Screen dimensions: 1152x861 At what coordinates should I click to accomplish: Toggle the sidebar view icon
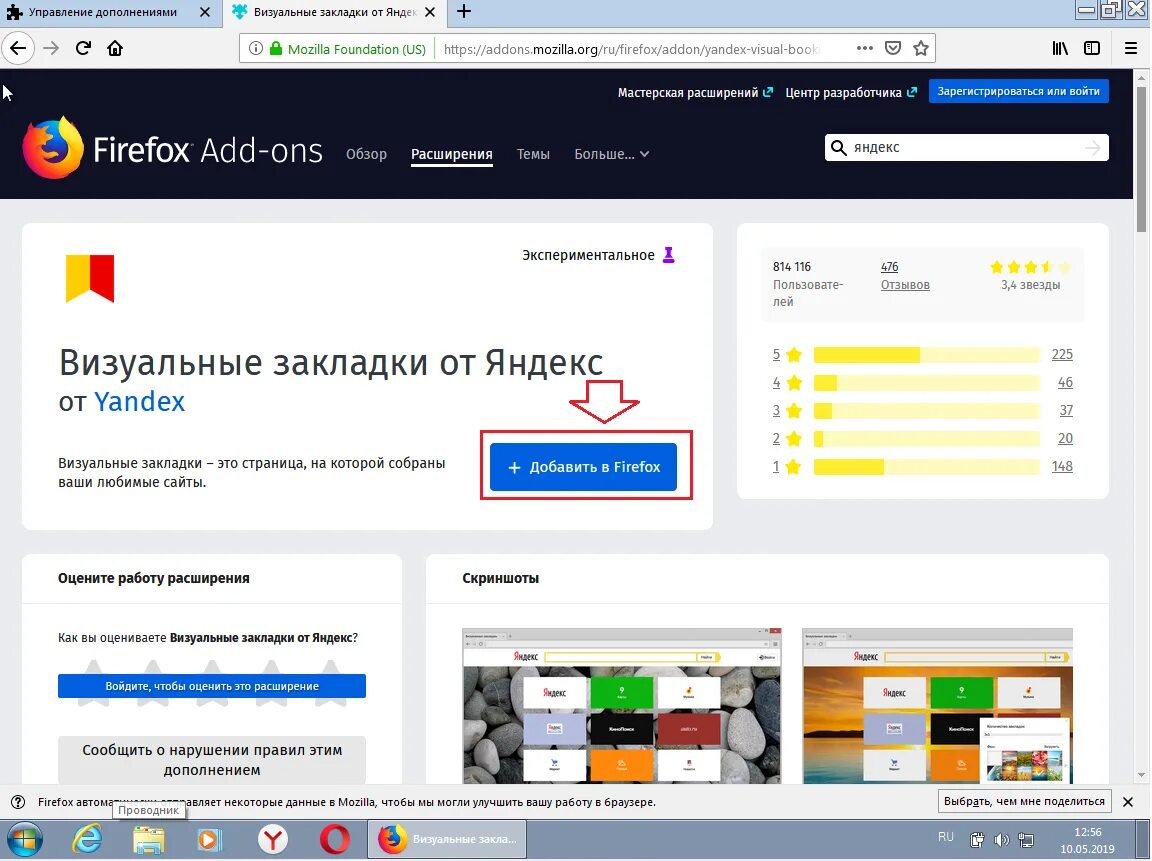click(x=1092, y=48)
